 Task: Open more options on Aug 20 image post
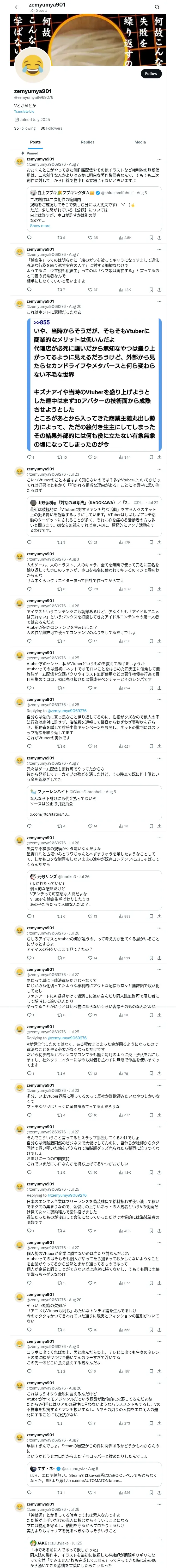160,301
